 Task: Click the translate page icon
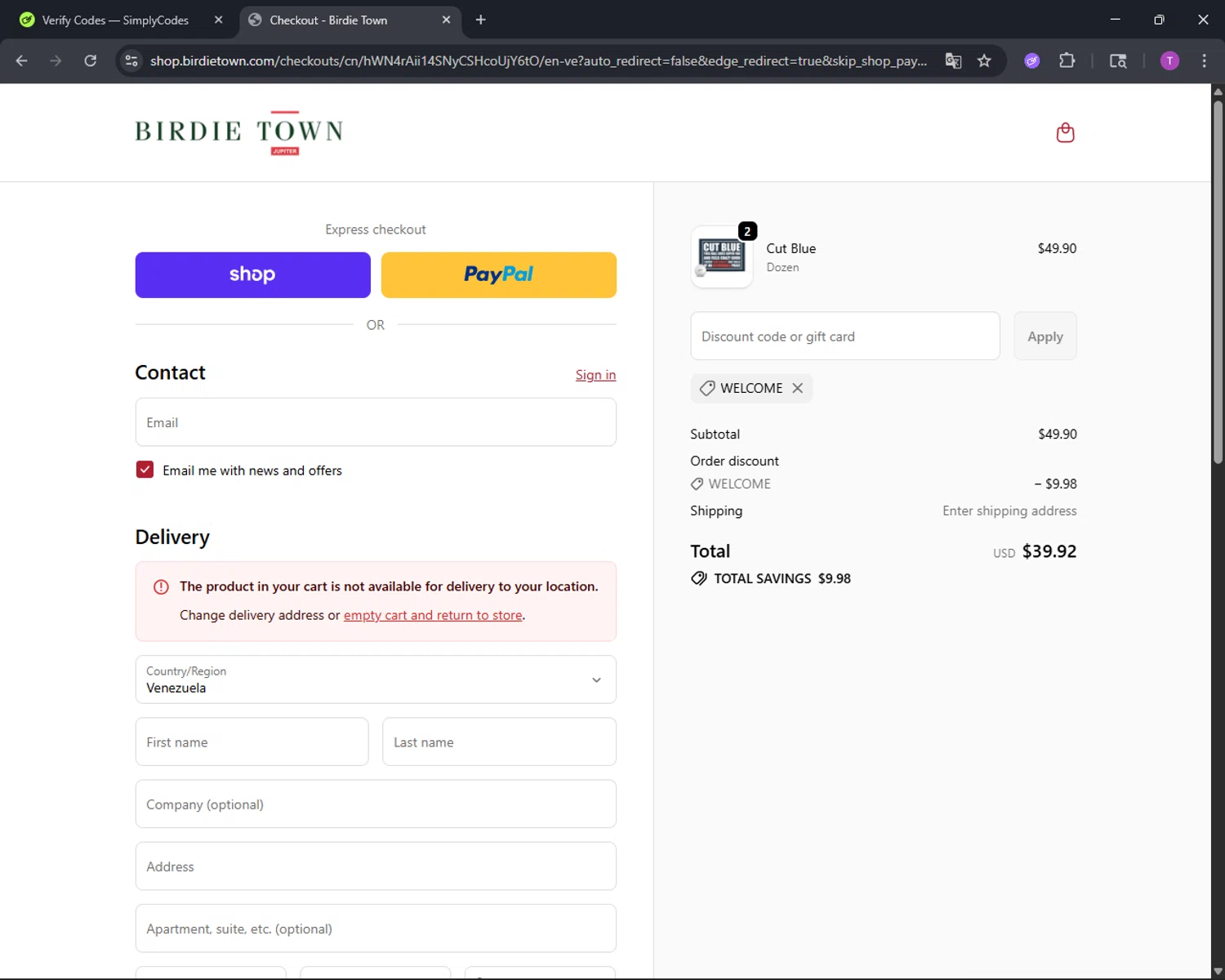tap(953, 60)
